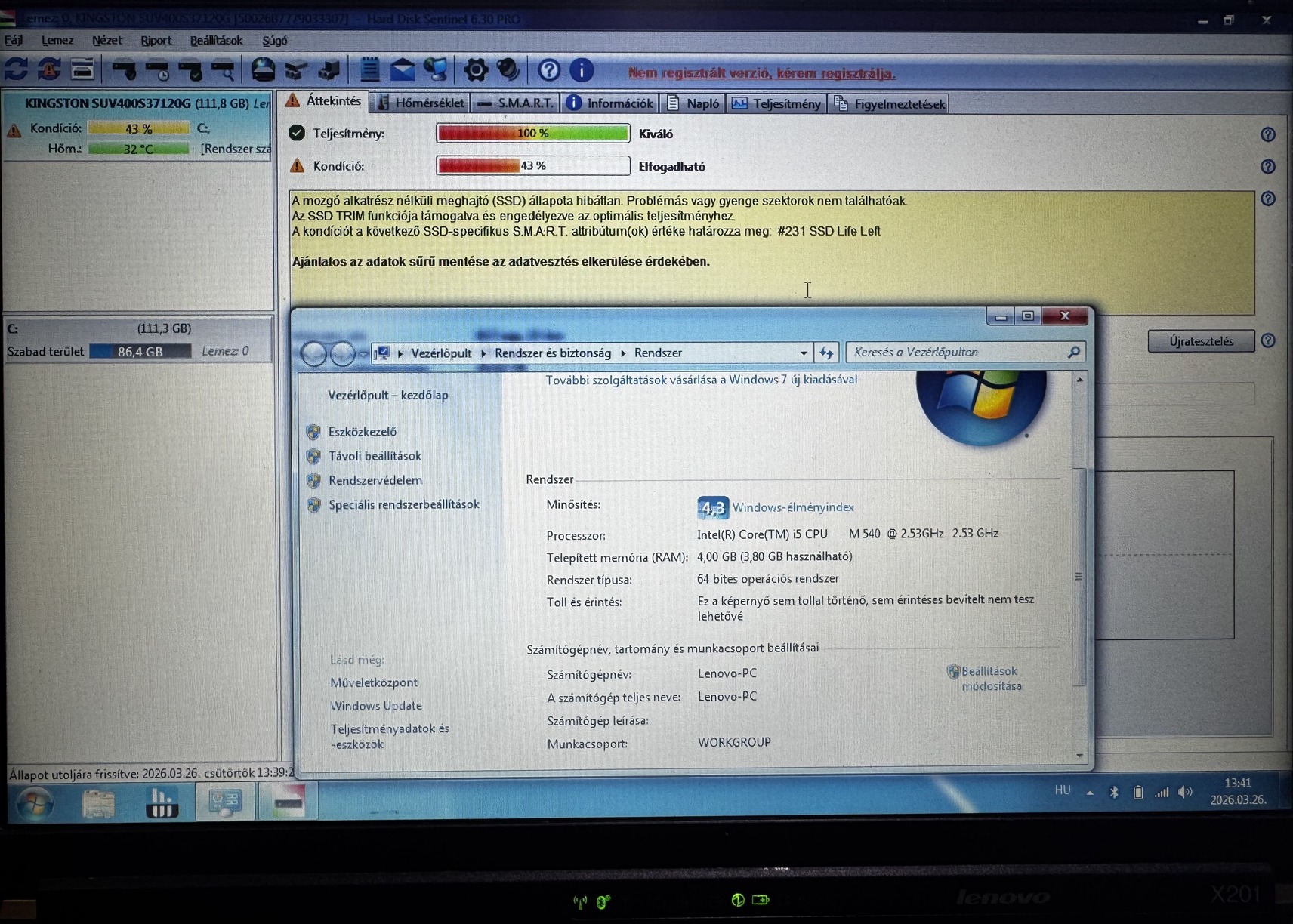This screenshot has width=1293, height=924.
Task: Click the Szabad terület 86,4 GB bar
Action: pos(140,352)
